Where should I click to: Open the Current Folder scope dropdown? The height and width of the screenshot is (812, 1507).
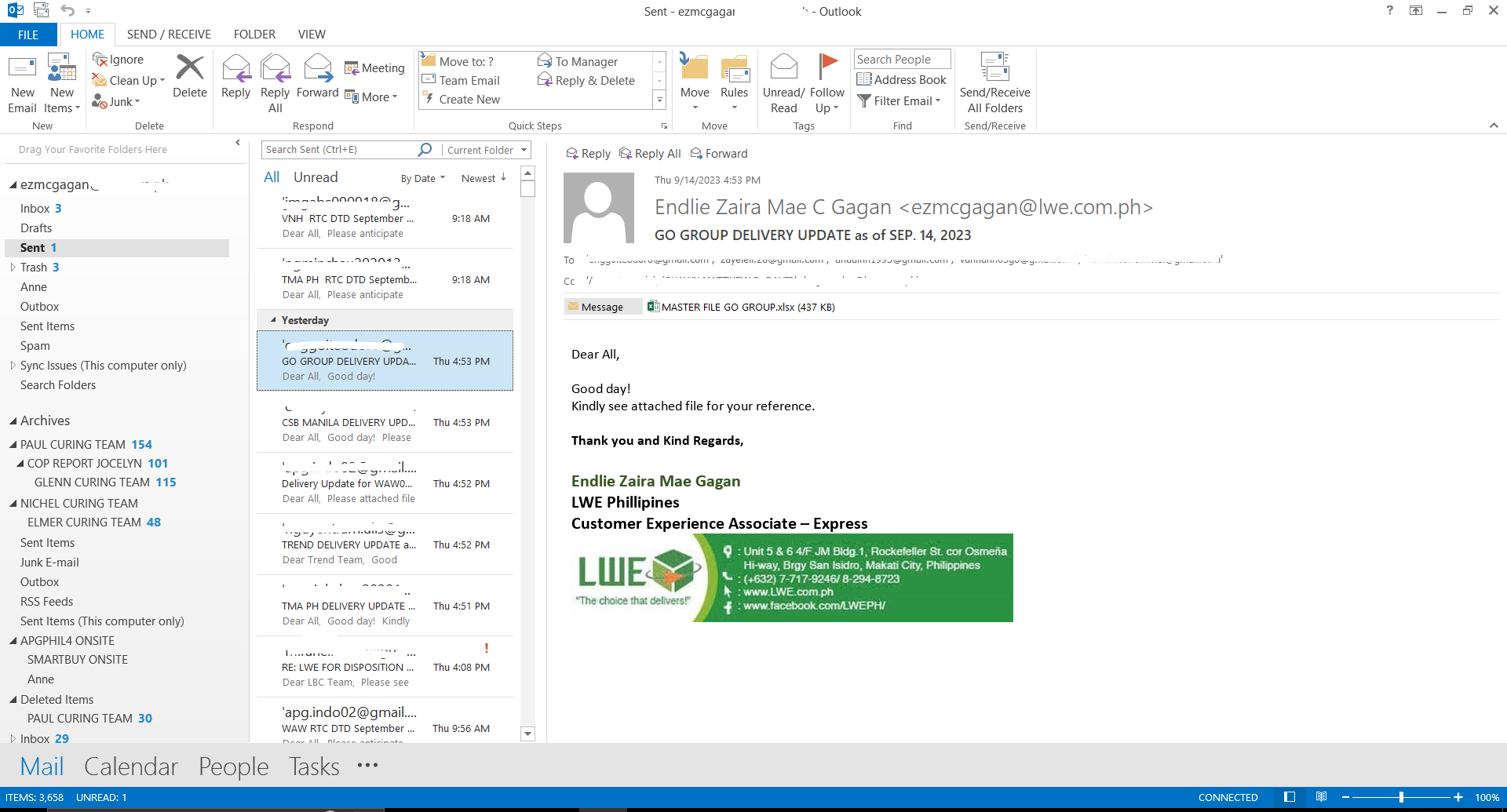coord(486,150)
